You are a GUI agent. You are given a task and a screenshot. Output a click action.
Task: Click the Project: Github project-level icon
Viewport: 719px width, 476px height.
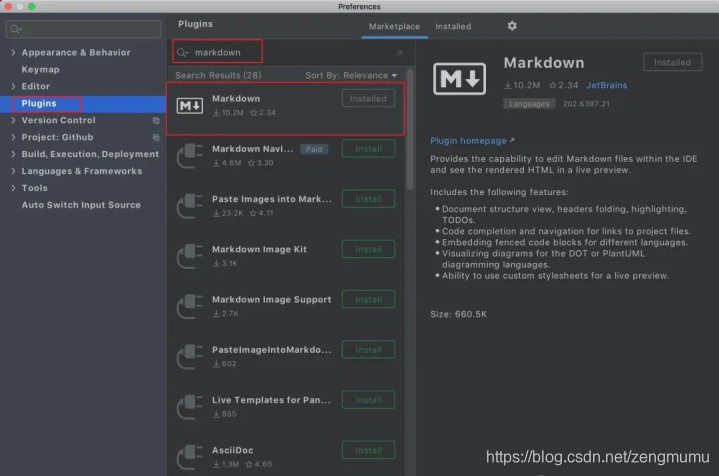pyautogui.click(x=156, y=138)
